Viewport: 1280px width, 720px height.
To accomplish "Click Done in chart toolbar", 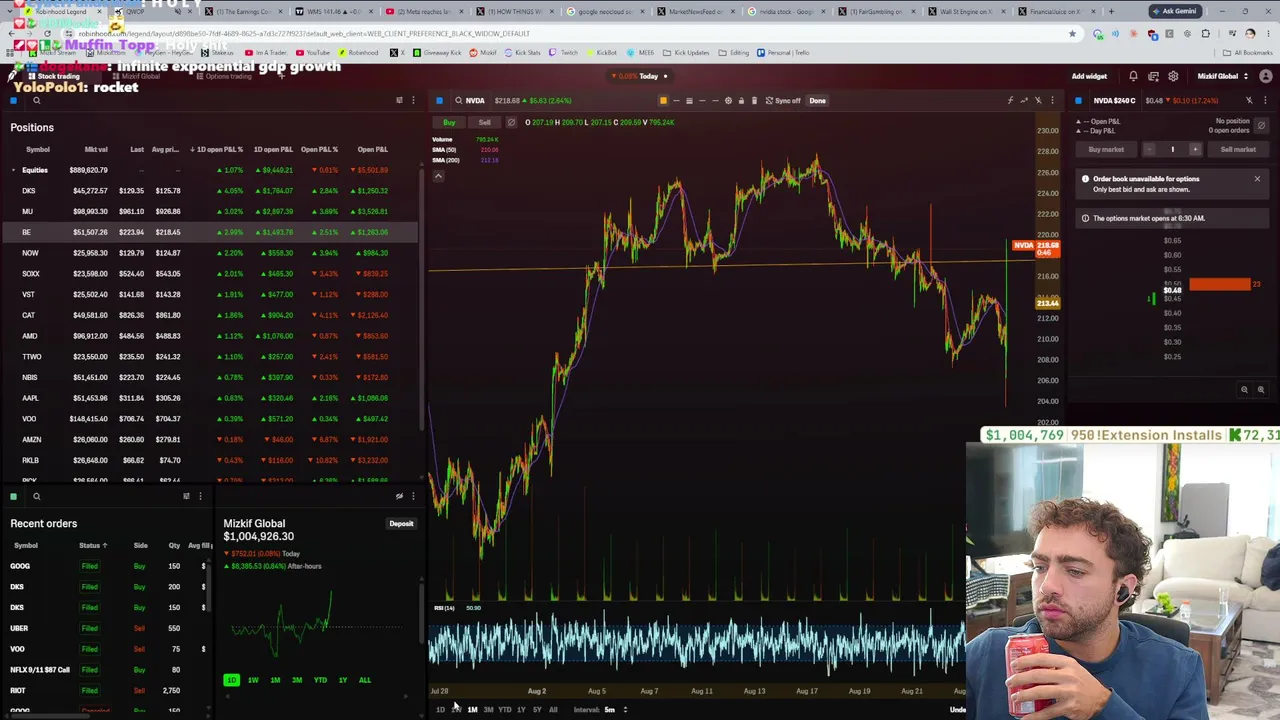I will click(x=817, y=100).
